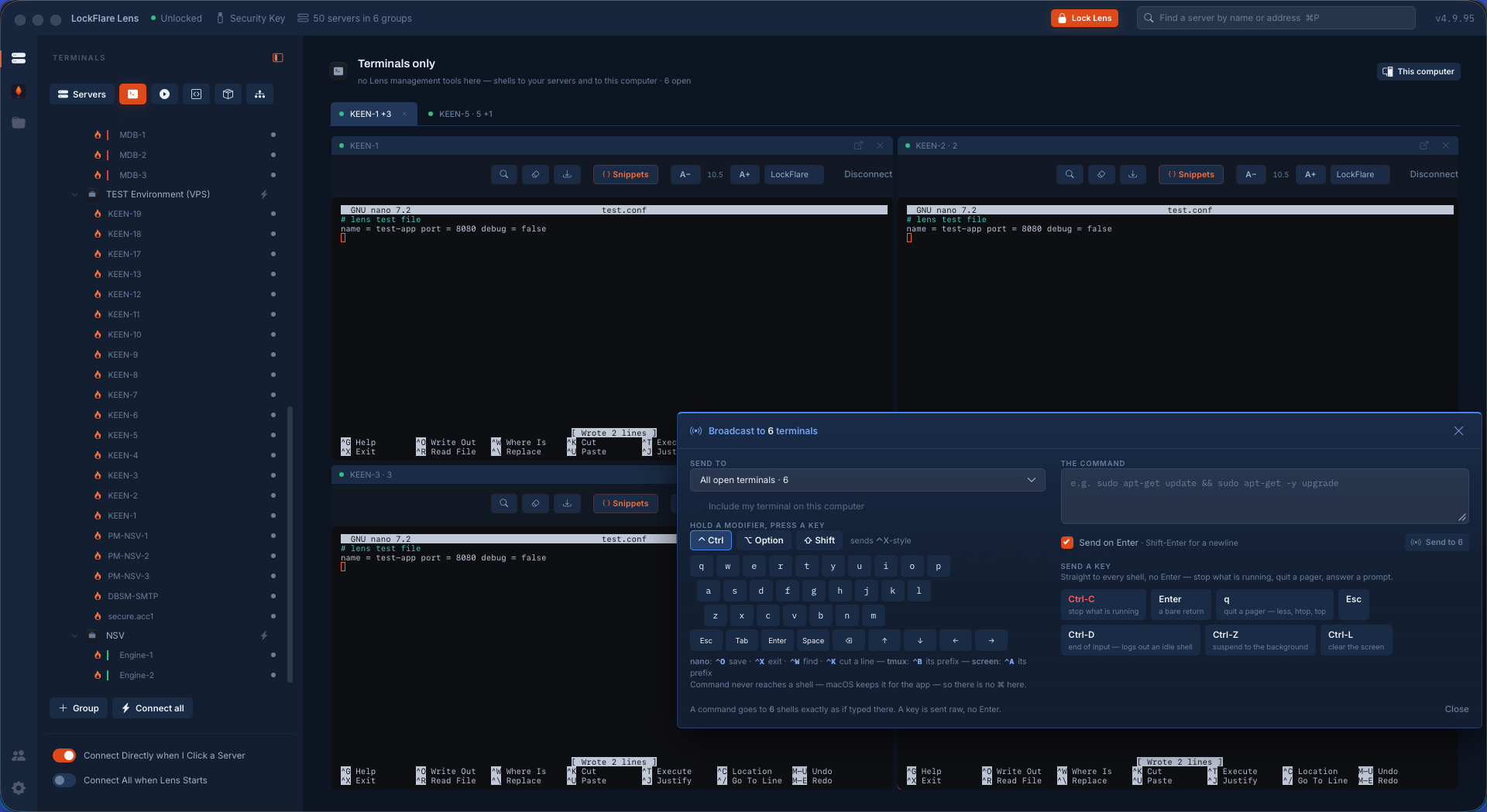
Task: Click eraser clear icon in KEEN-2 terminal toolbar
Action: [x=1101, y=175]
